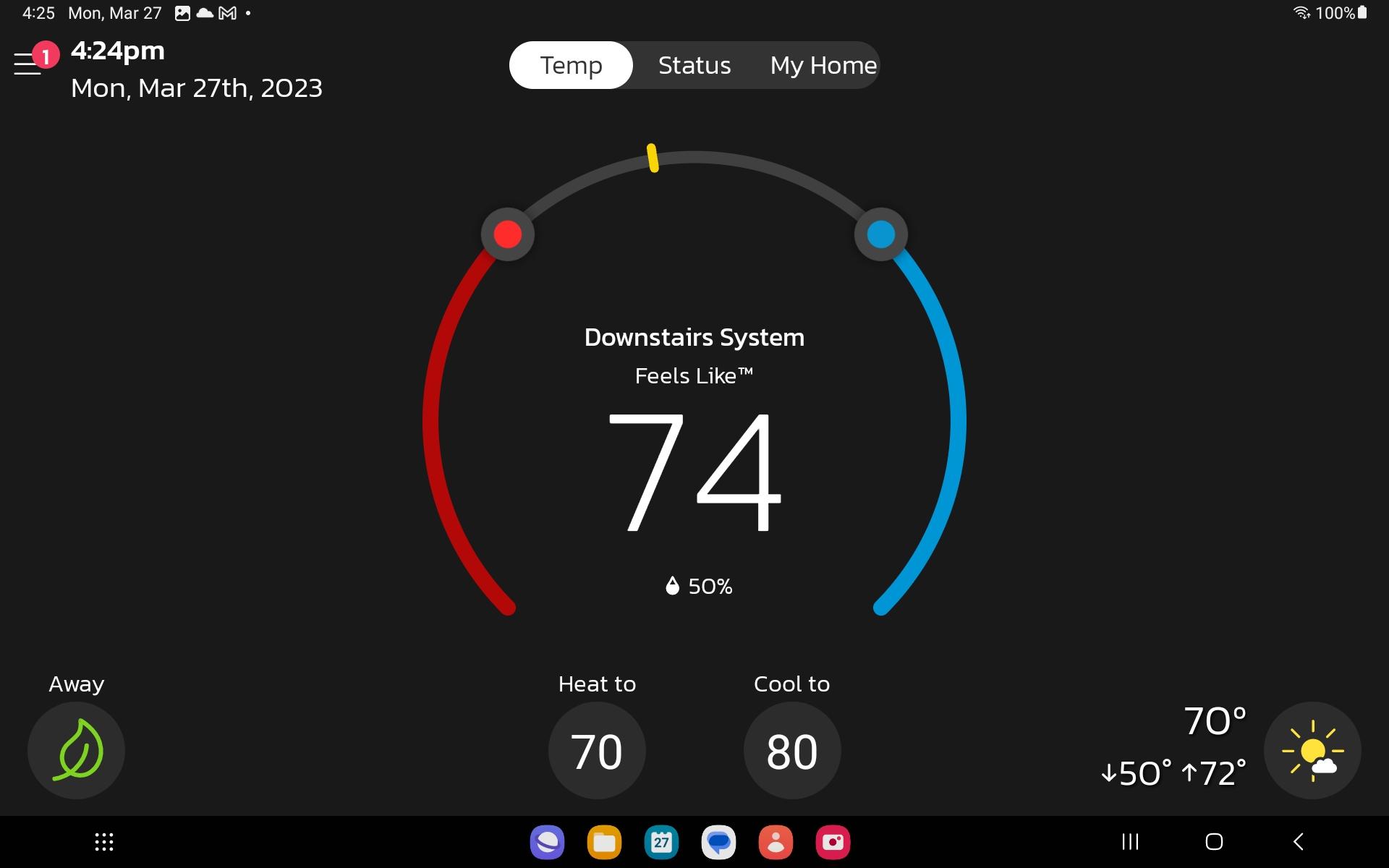Screen dimensions: 1389x868
Task: Select the red heat setpoint handle
Action: point(508,234)
